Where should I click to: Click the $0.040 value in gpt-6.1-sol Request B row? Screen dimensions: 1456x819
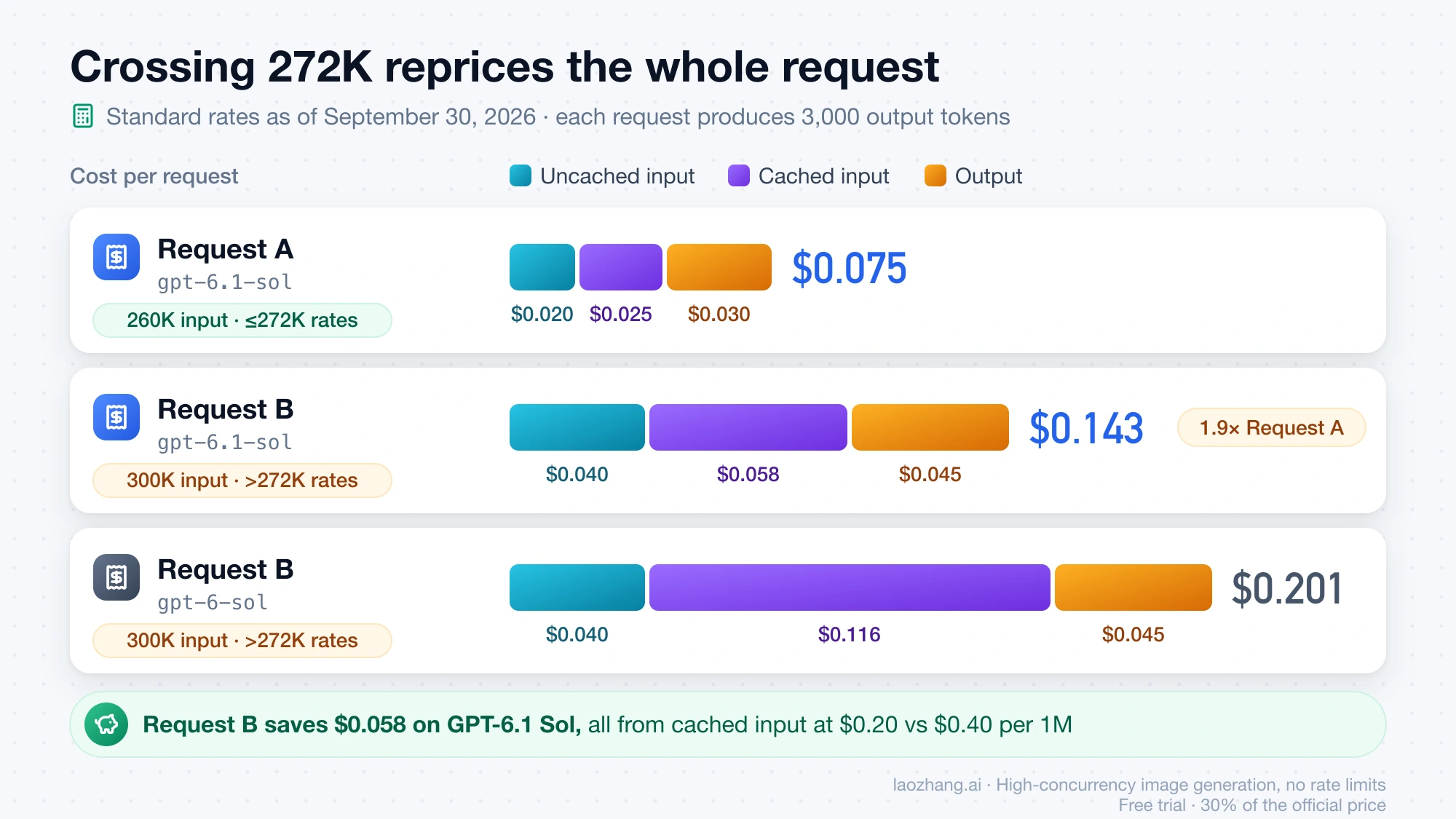click(x=577, y=475)
